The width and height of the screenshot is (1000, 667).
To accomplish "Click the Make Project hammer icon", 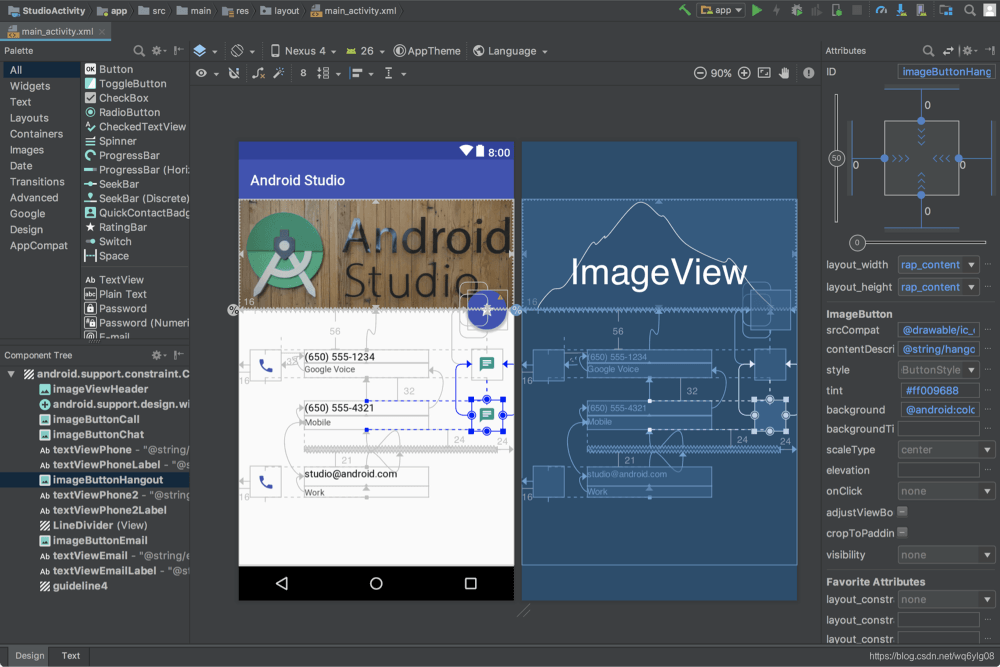I will 684,10.
